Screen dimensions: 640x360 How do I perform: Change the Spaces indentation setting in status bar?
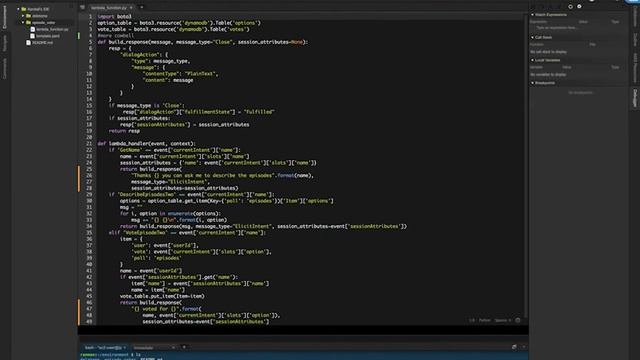click(x=502, y=320)
